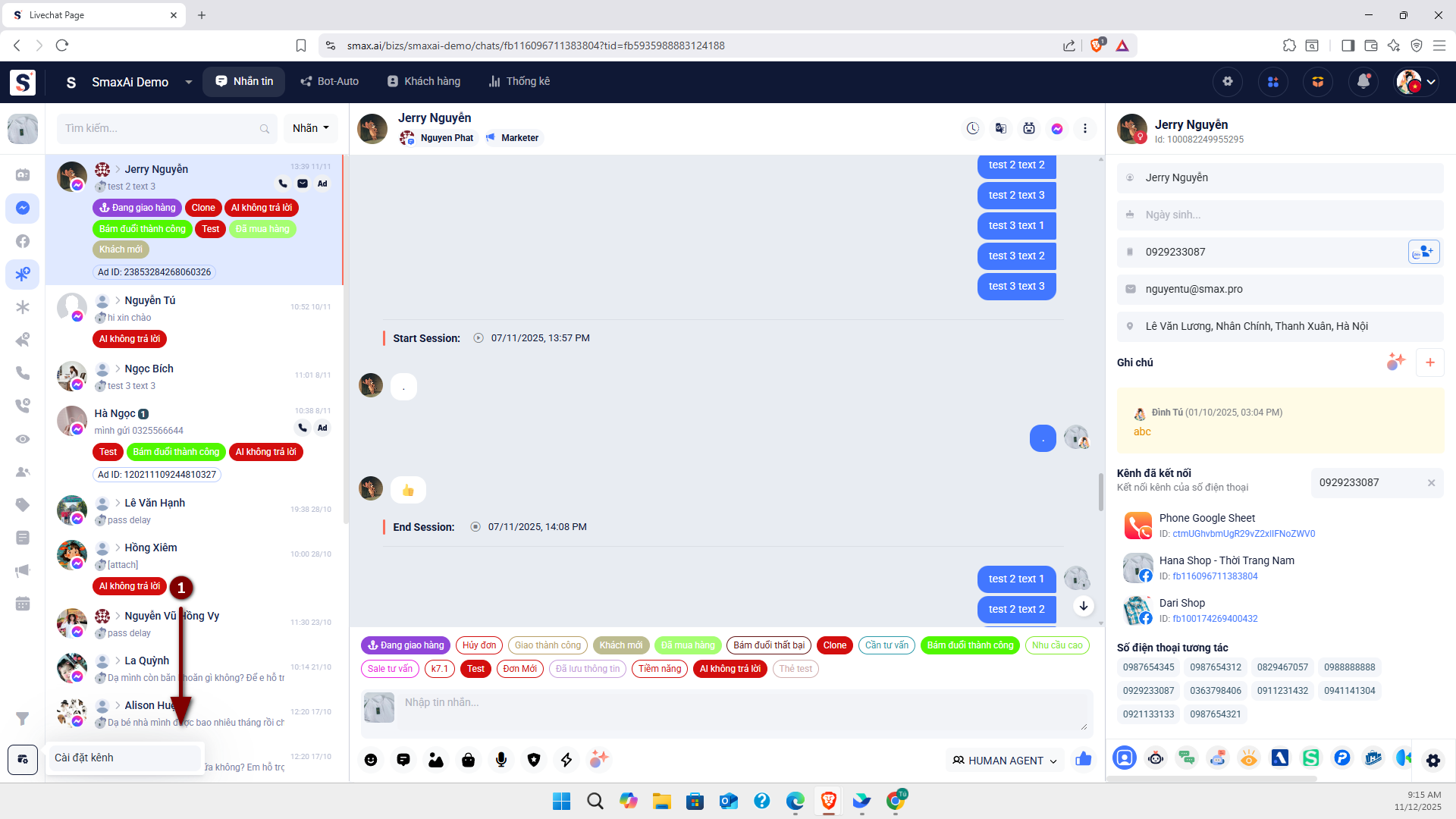Click the image attachment icon
This screenshot has width=1456, height=819.
point(436,760)
